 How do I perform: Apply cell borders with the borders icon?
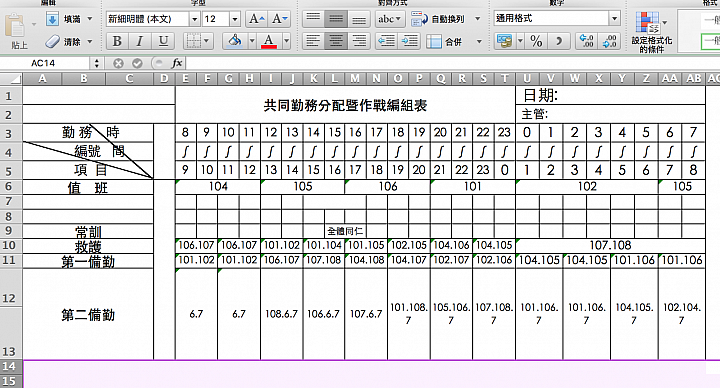tap(193, 41)
